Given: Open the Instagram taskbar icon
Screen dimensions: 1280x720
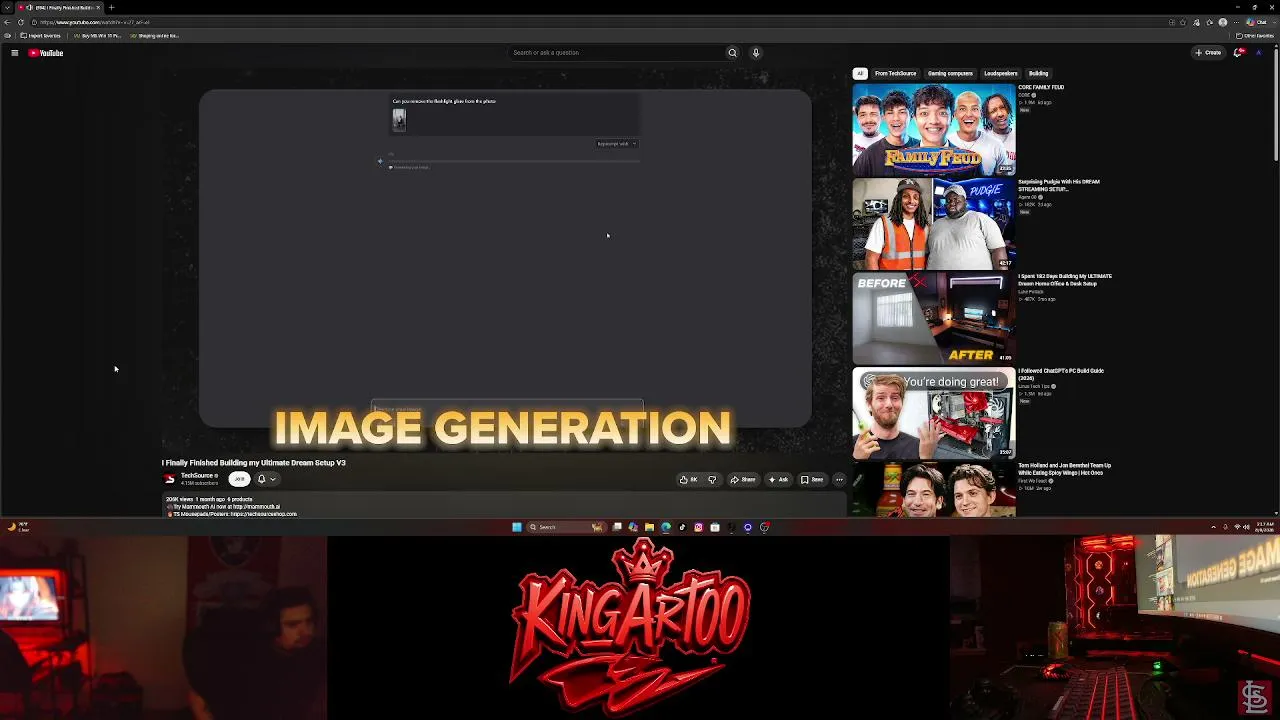Looking at the screenshot, I should pyautogui.click(x=698, y=527).
